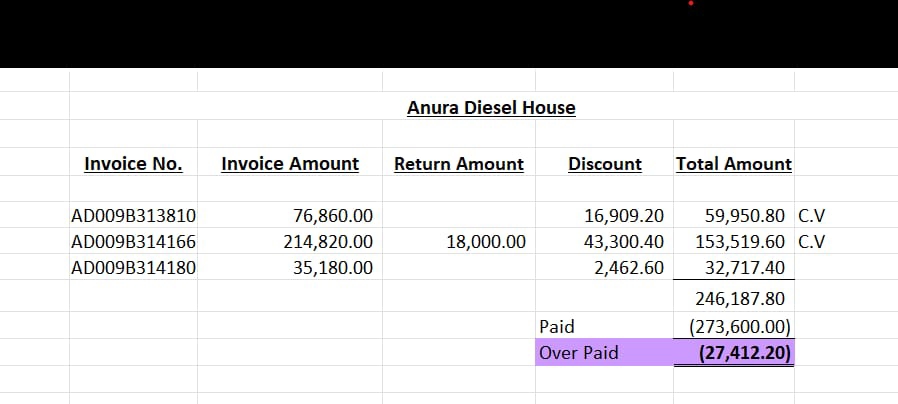
Task: Click the Return Amount header cell
Action: [458, 164]
